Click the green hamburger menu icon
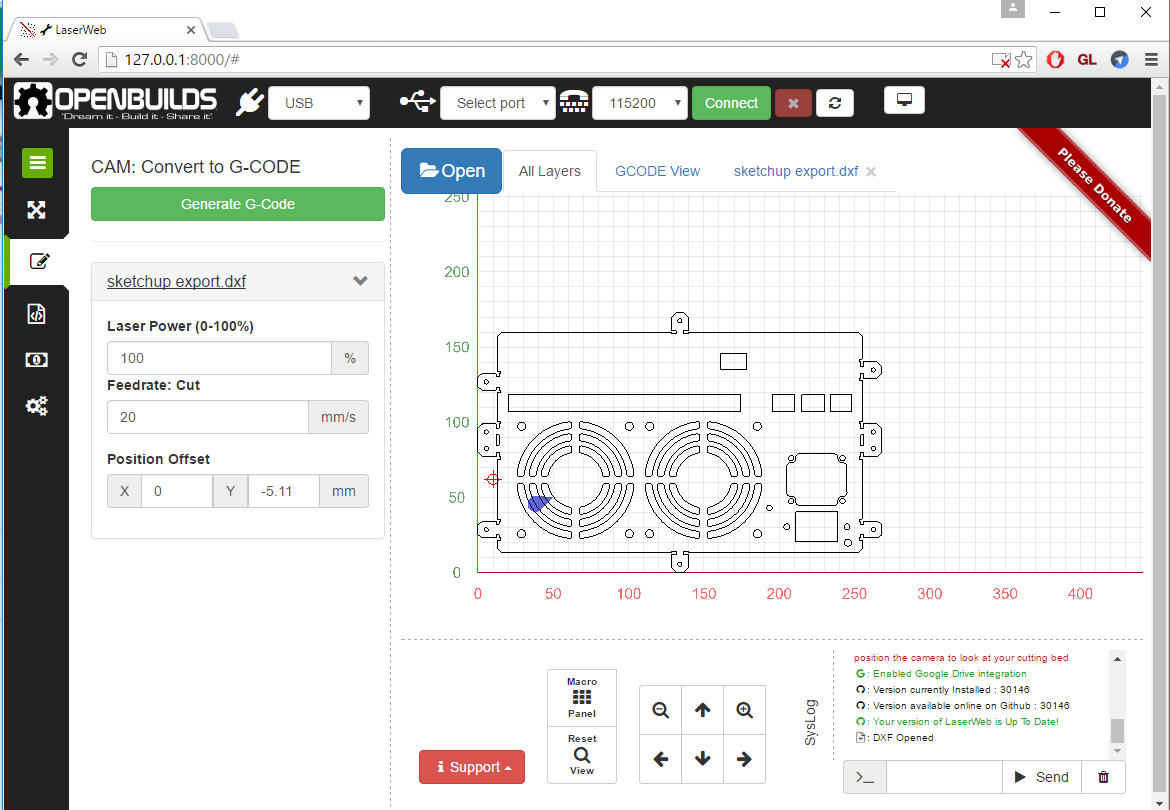 [x=37, y=163]
